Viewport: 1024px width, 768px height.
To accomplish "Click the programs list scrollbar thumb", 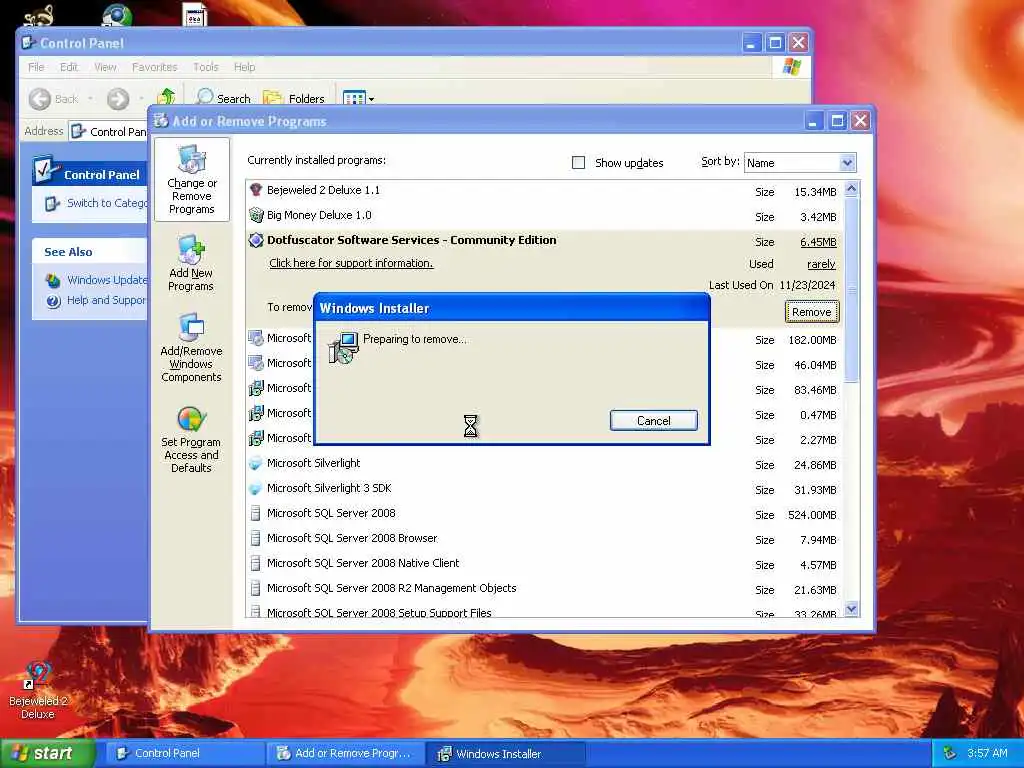I will coord(851,289).
